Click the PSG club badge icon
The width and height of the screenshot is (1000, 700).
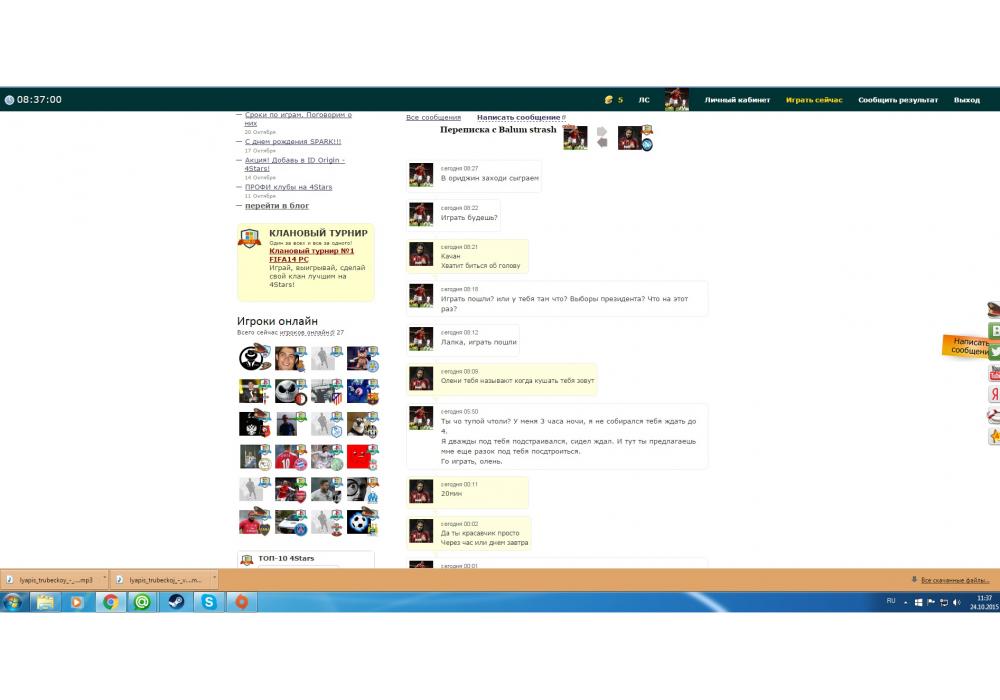pyautogui.click(x=301, y=529)
